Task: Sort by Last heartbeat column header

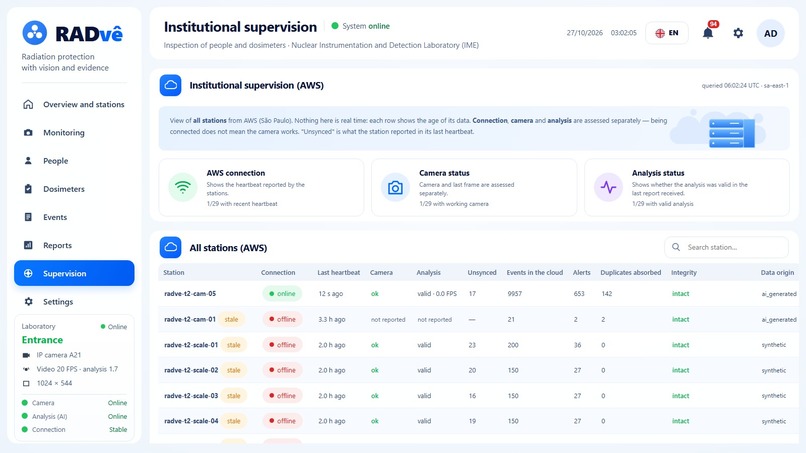Action: pos(339,273)
